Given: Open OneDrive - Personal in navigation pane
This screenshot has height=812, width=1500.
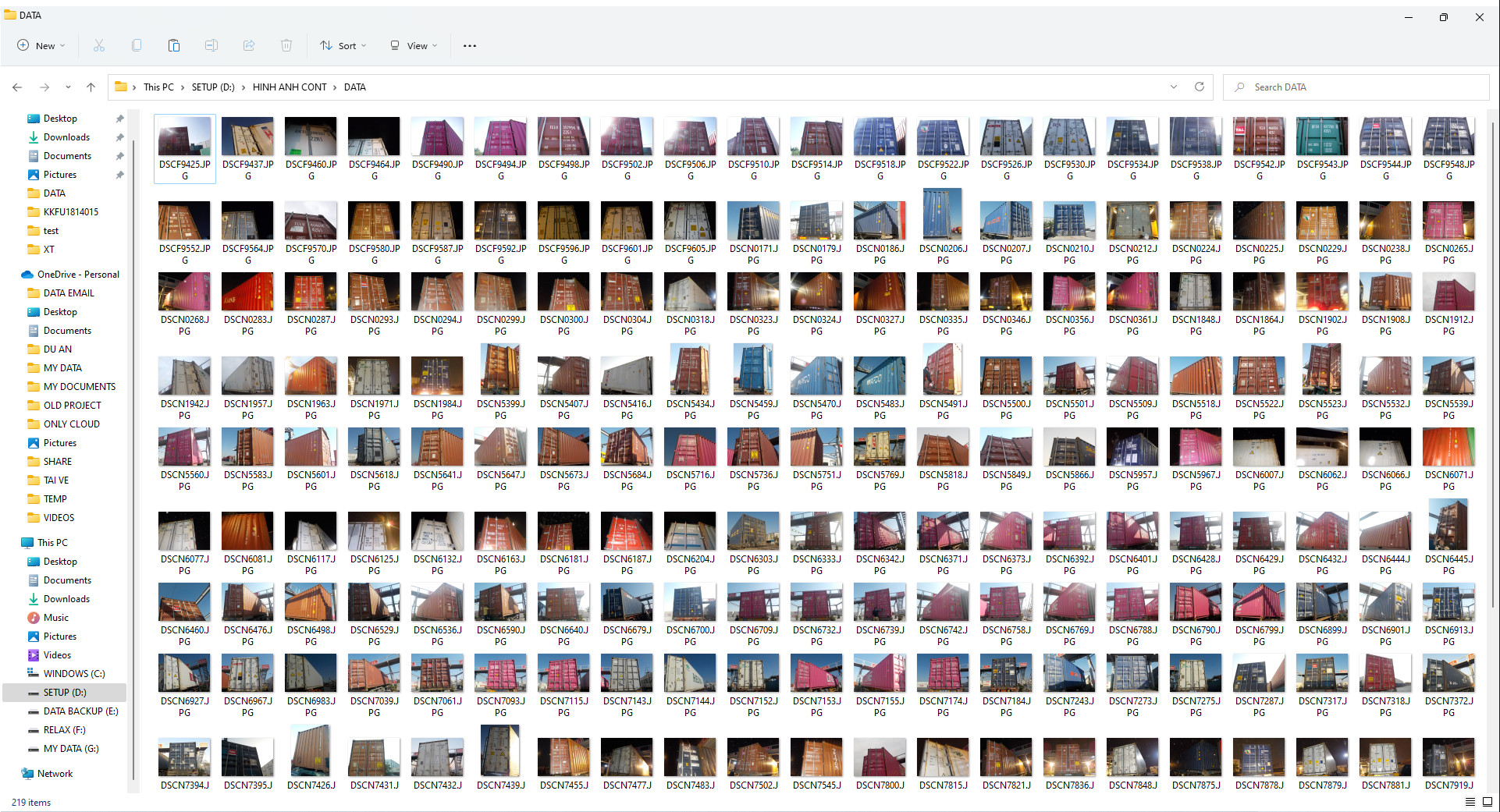Looking at the screenshot, I should (78, 275).
